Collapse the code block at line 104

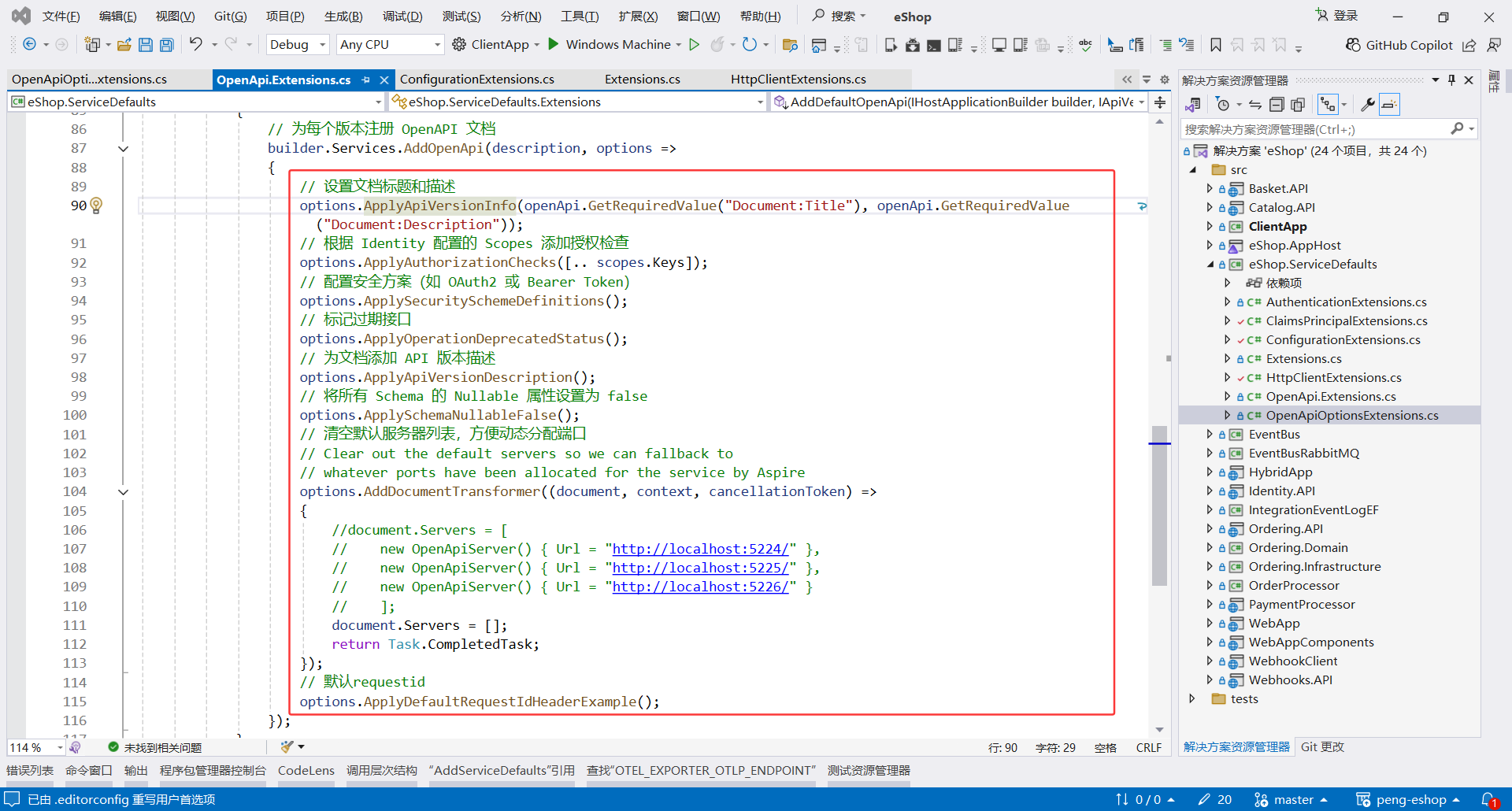click(123, 492)
